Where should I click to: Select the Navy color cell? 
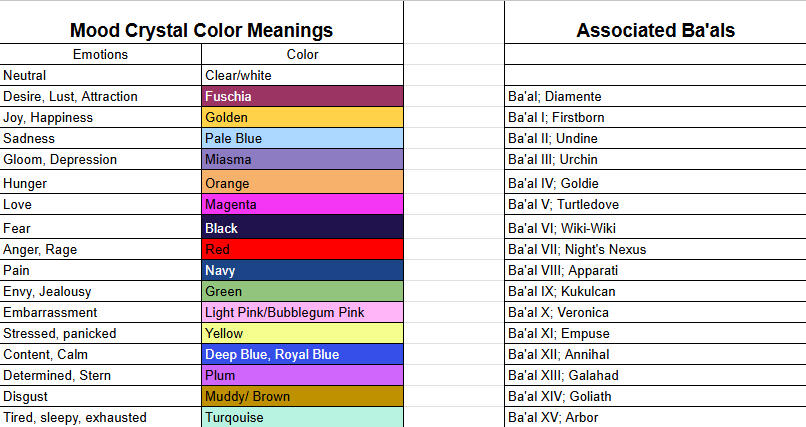coord(302,270)
